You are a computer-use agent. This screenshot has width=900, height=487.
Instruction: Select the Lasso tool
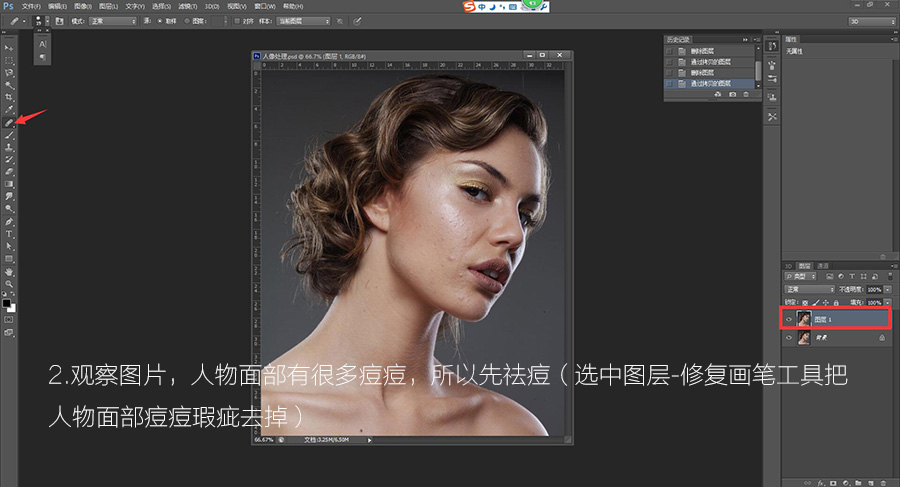pyautogui.click(x=9, y=73)
